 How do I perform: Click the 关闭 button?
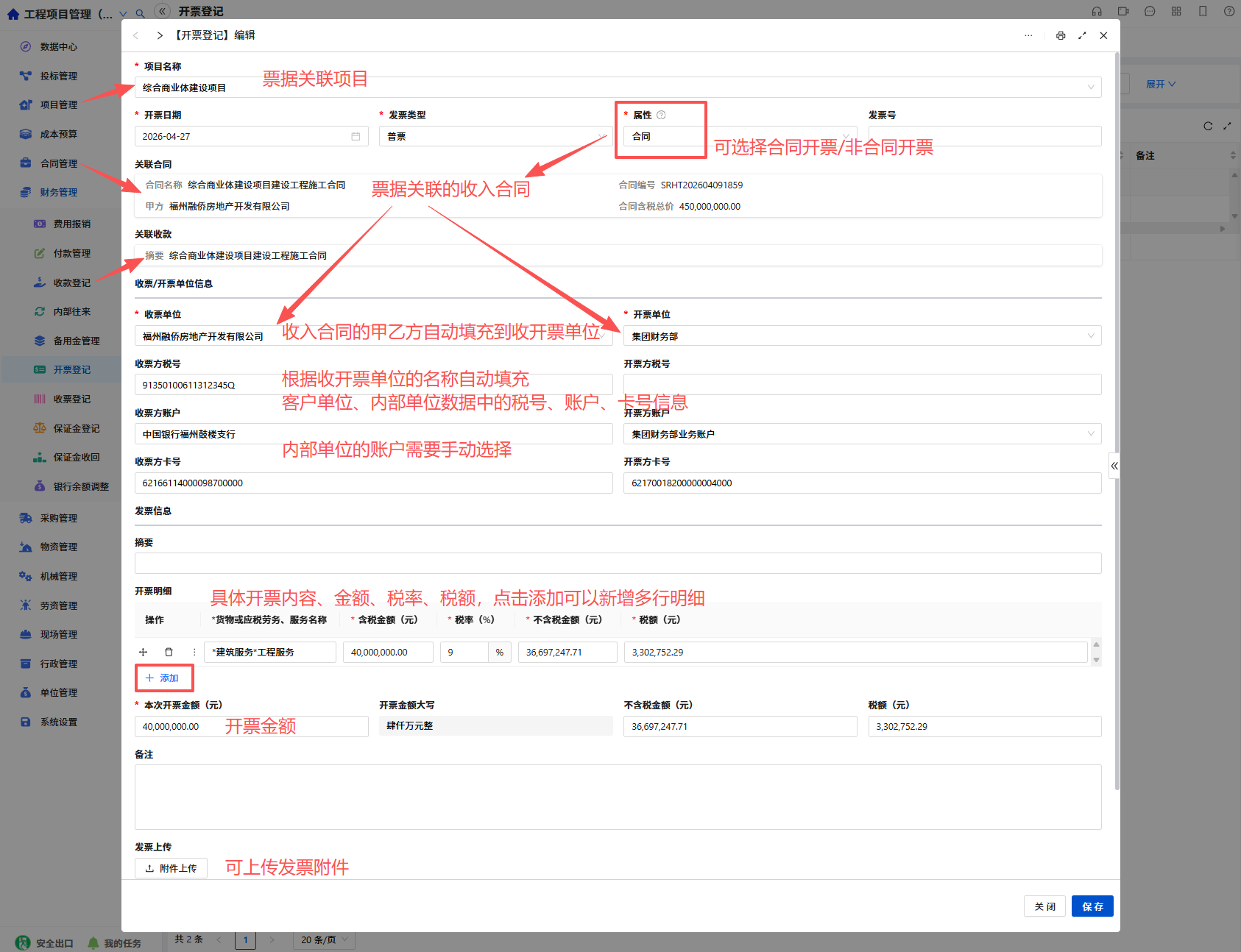click(1044, 906)
